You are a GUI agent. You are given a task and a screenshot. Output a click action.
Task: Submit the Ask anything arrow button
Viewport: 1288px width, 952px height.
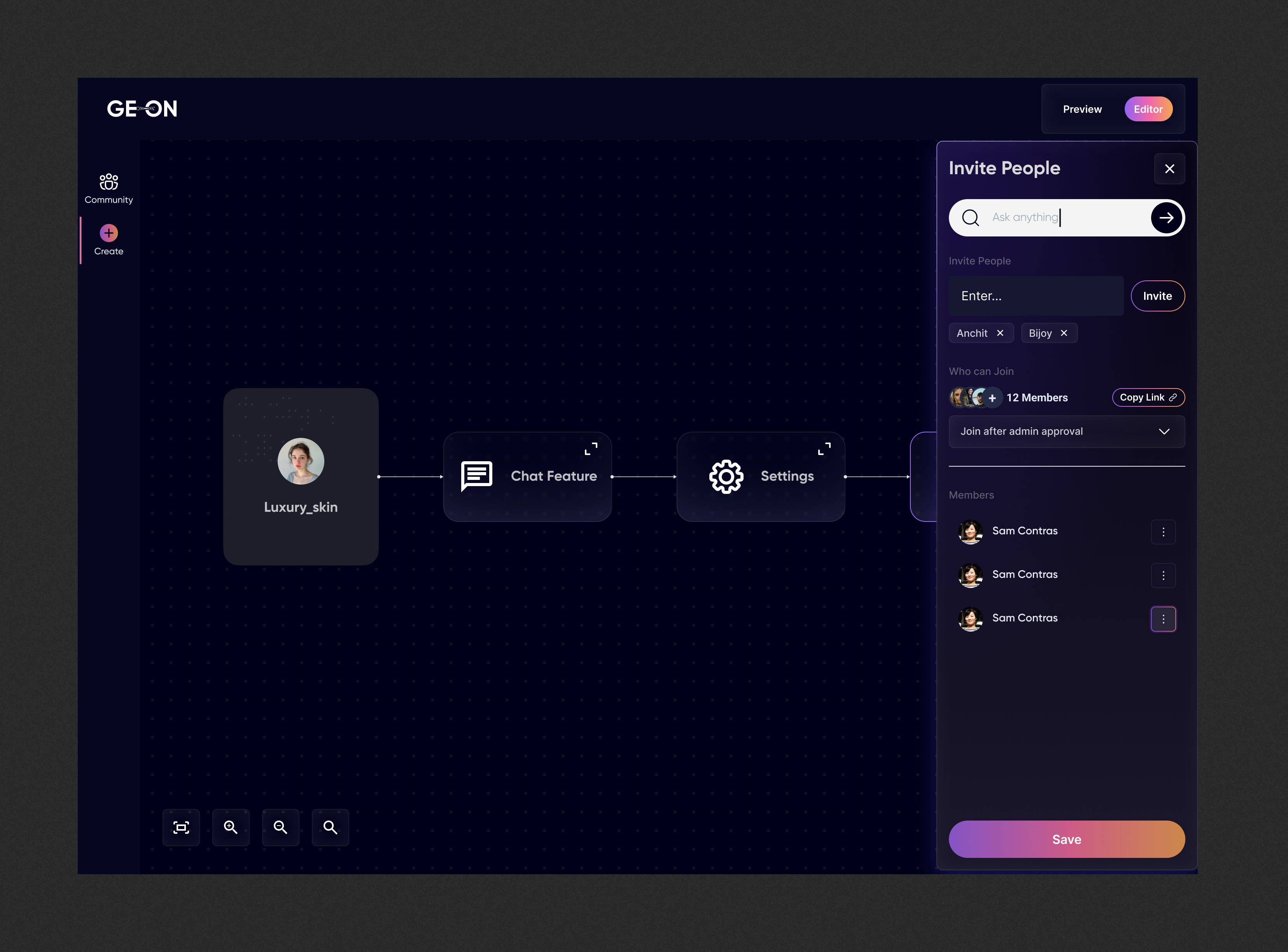click(1166, 218)
